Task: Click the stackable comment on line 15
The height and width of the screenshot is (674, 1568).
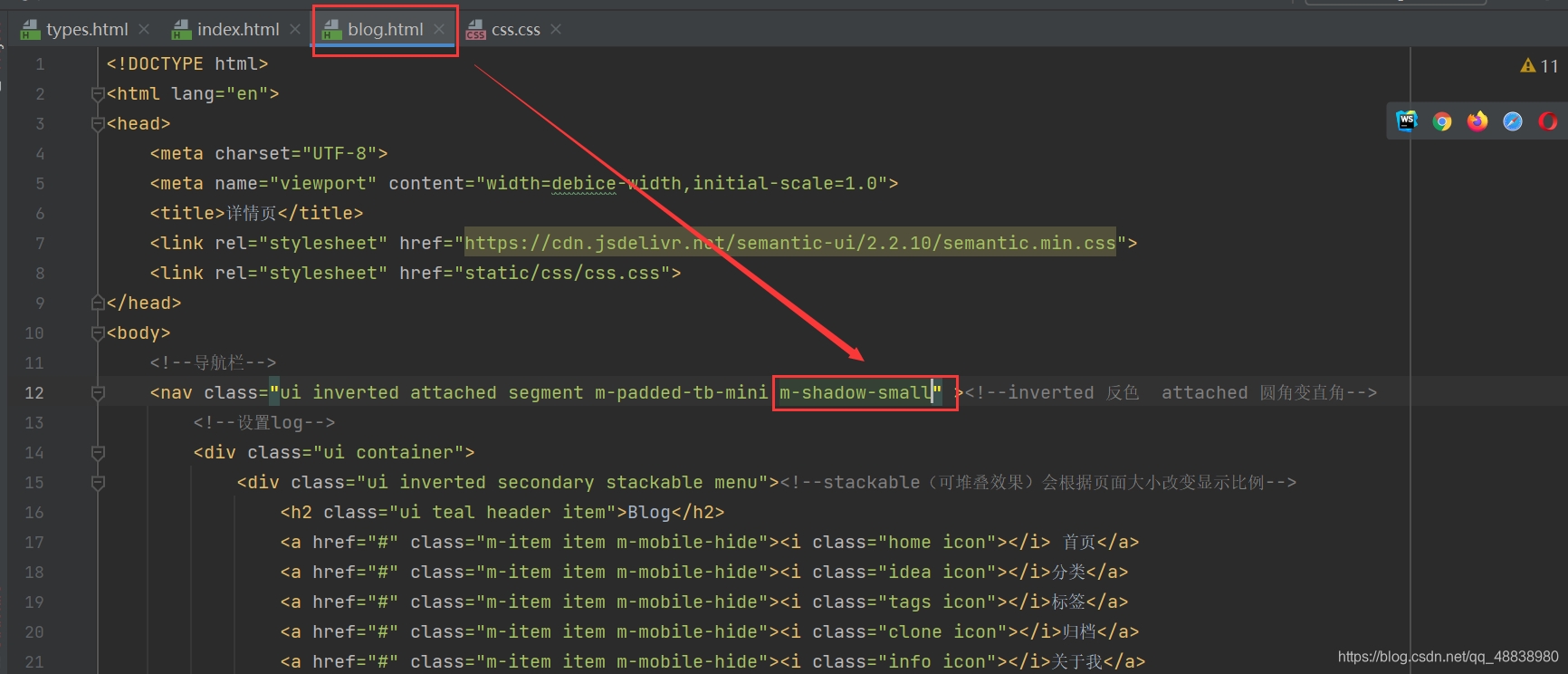Action: coord(1038,482)
